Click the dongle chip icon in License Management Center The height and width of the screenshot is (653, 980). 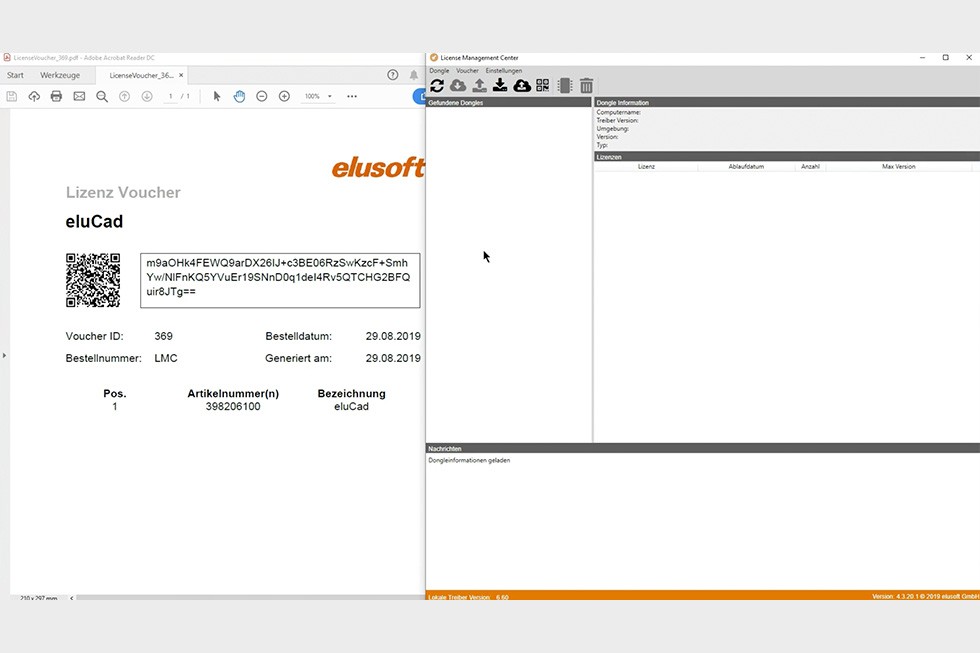pos(565,86)
